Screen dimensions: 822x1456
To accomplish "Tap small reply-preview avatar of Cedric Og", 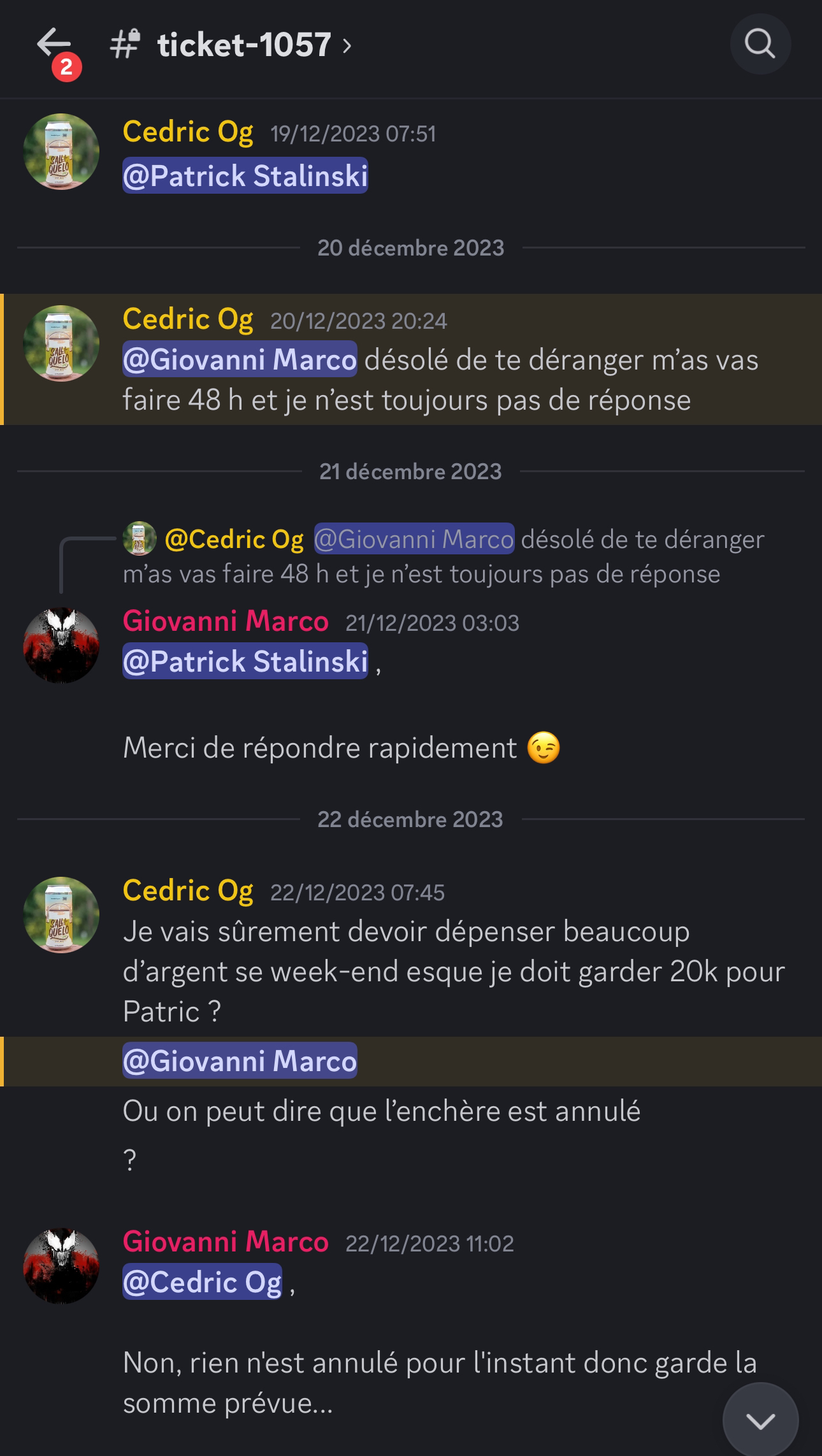I will 140,538.
